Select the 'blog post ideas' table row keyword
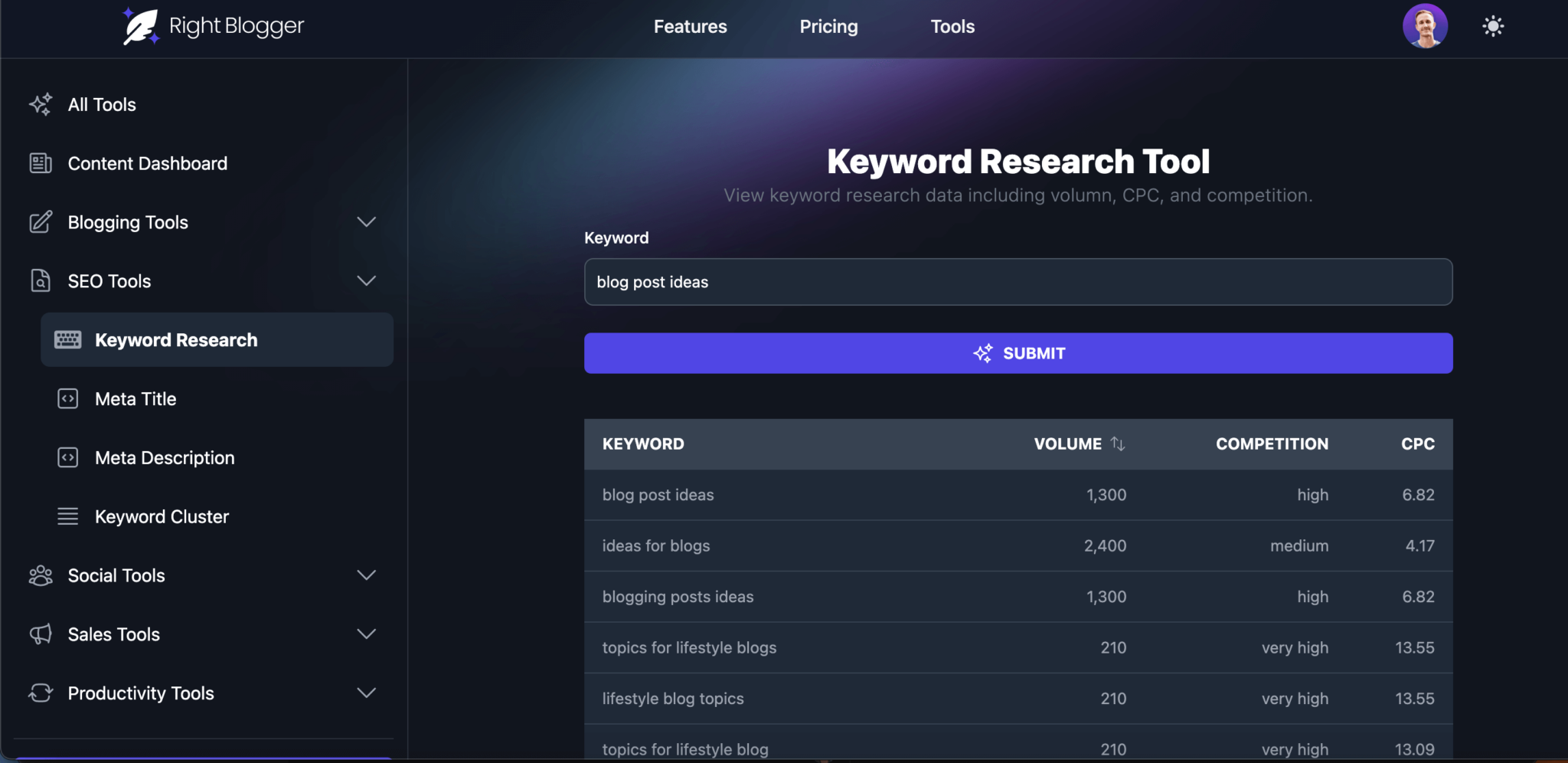The height and width of the screenshot is (763, 1568). 658,495
